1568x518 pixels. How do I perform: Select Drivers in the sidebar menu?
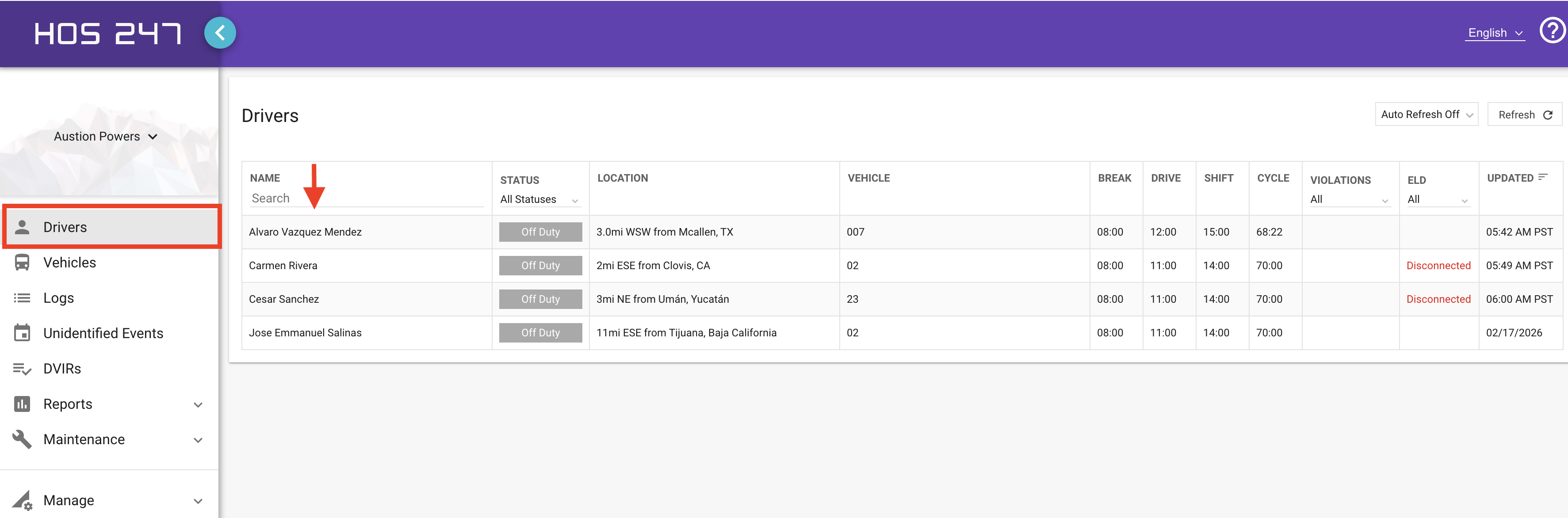pyautogui.click(x=112, y=227)
